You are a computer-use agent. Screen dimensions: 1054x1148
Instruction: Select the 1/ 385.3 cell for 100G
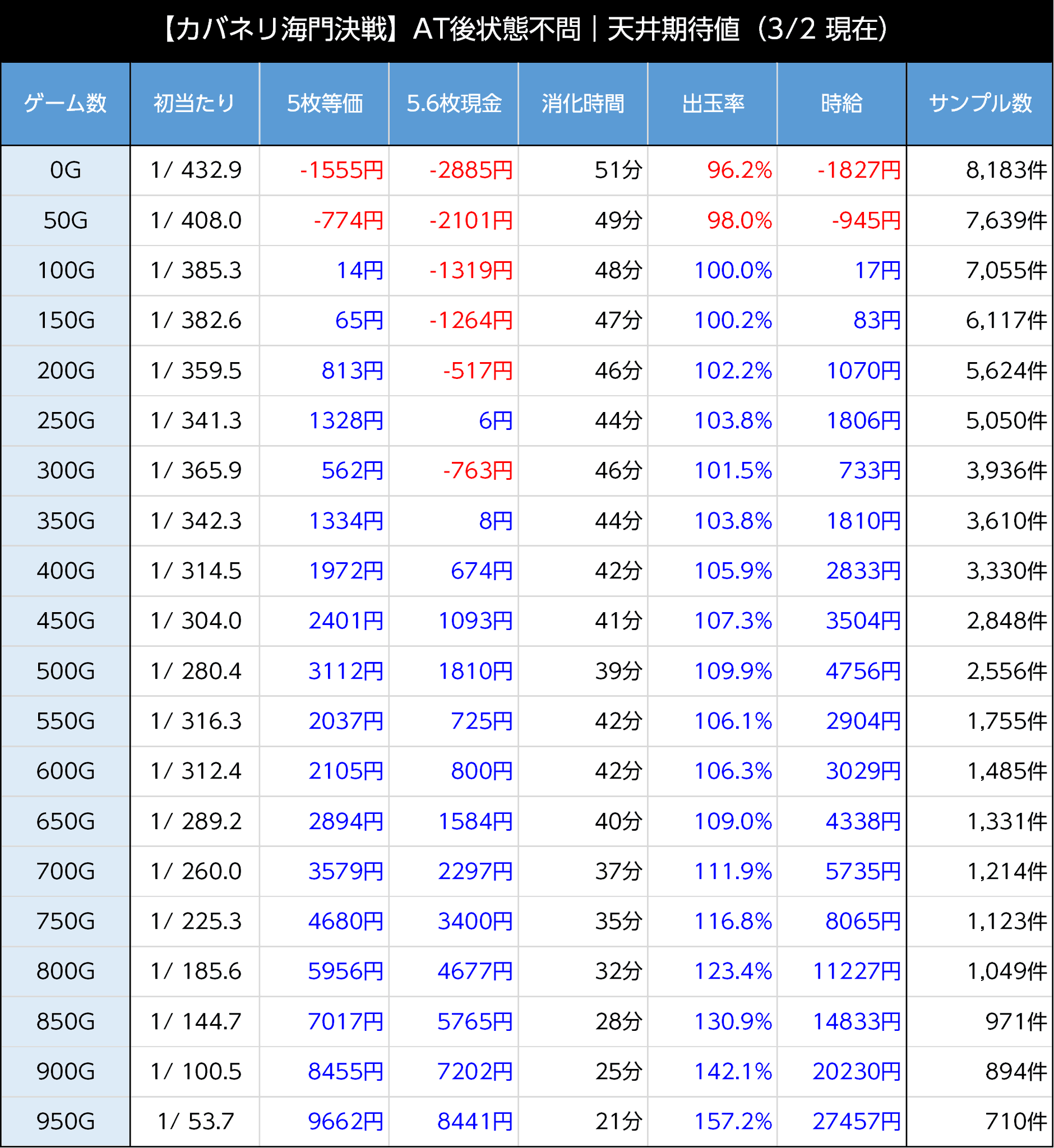[196, 270]
